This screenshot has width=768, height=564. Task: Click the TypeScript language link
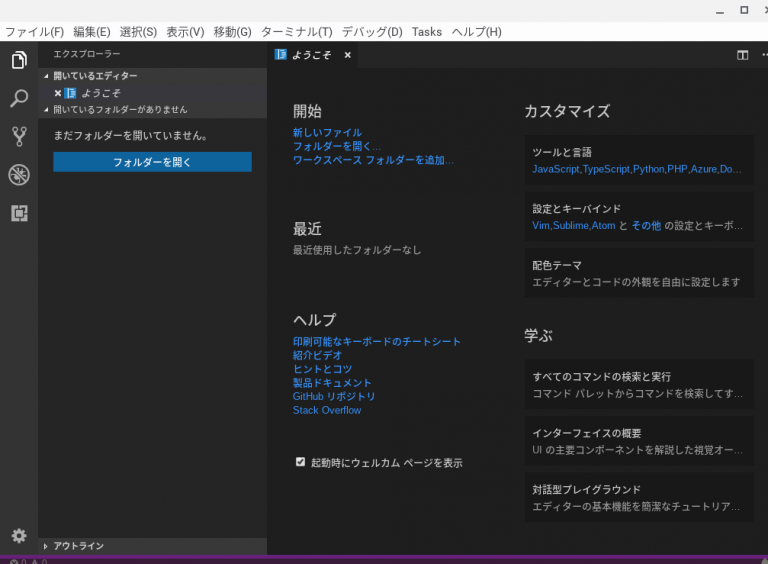click(x=606, y=169)
